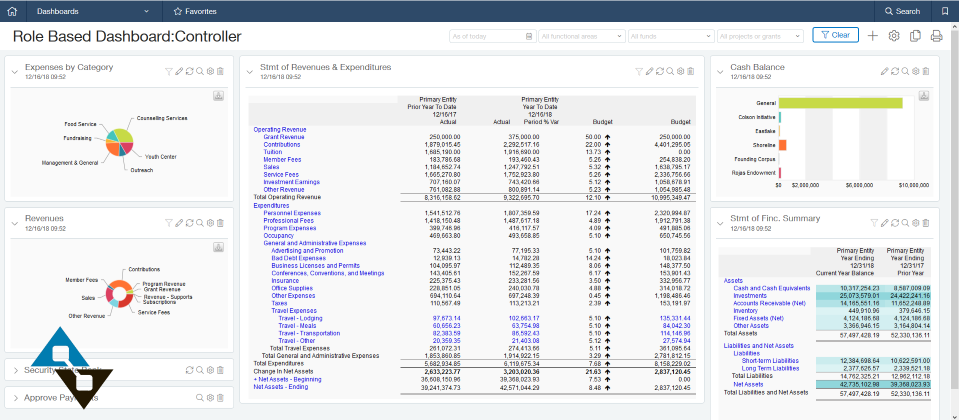The height and width of the screenshot is (420, 959).
Task: Click the Expenses by Category pie chart
Action: point(119,142)
